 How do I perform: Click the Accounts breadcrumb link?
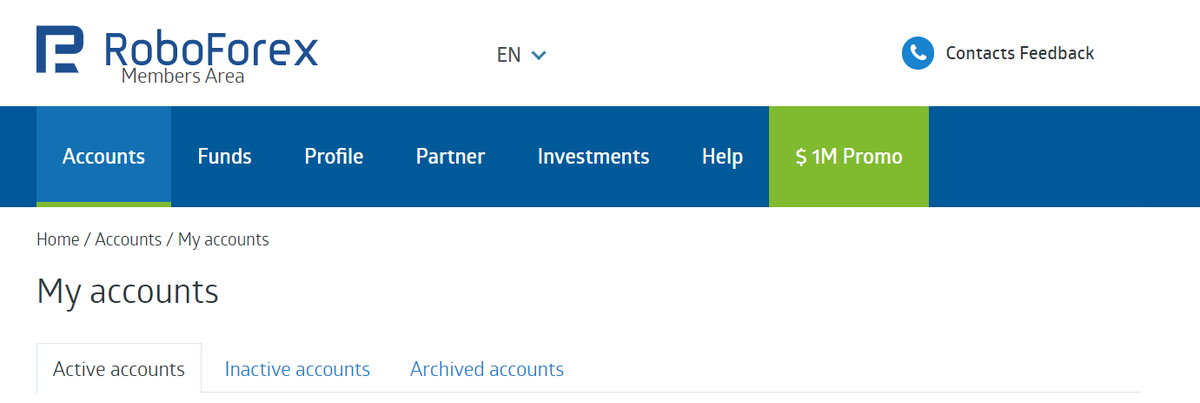[128, 239]
